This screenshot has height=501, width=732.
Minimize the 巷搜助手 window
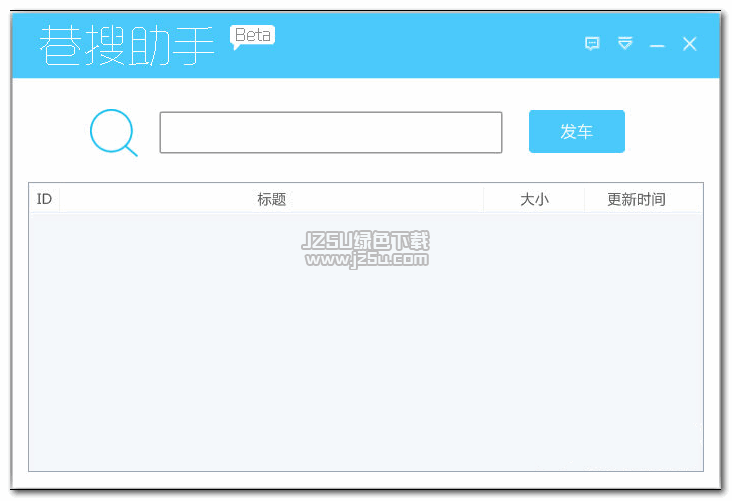pyautogui.click(x=657, y=45)
